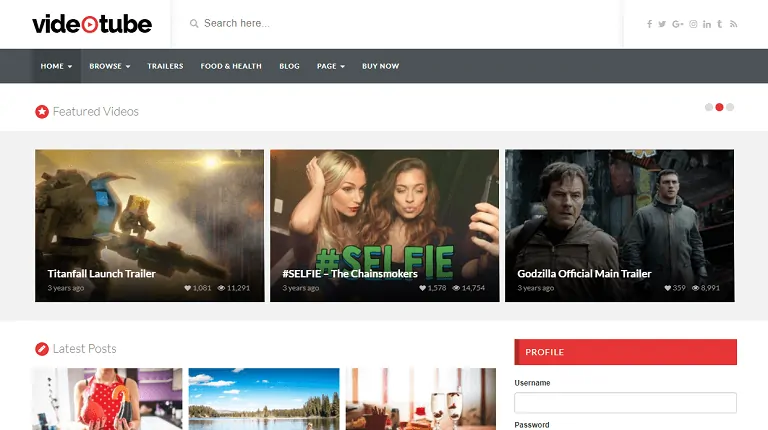Click the Latest Posts heading
The image size is (768, 430).
(84, 349)
